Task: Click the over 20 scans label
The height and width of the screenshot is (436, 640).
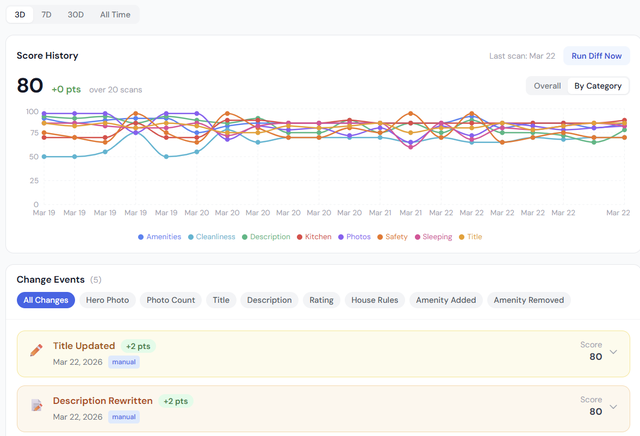Action: 116,90
